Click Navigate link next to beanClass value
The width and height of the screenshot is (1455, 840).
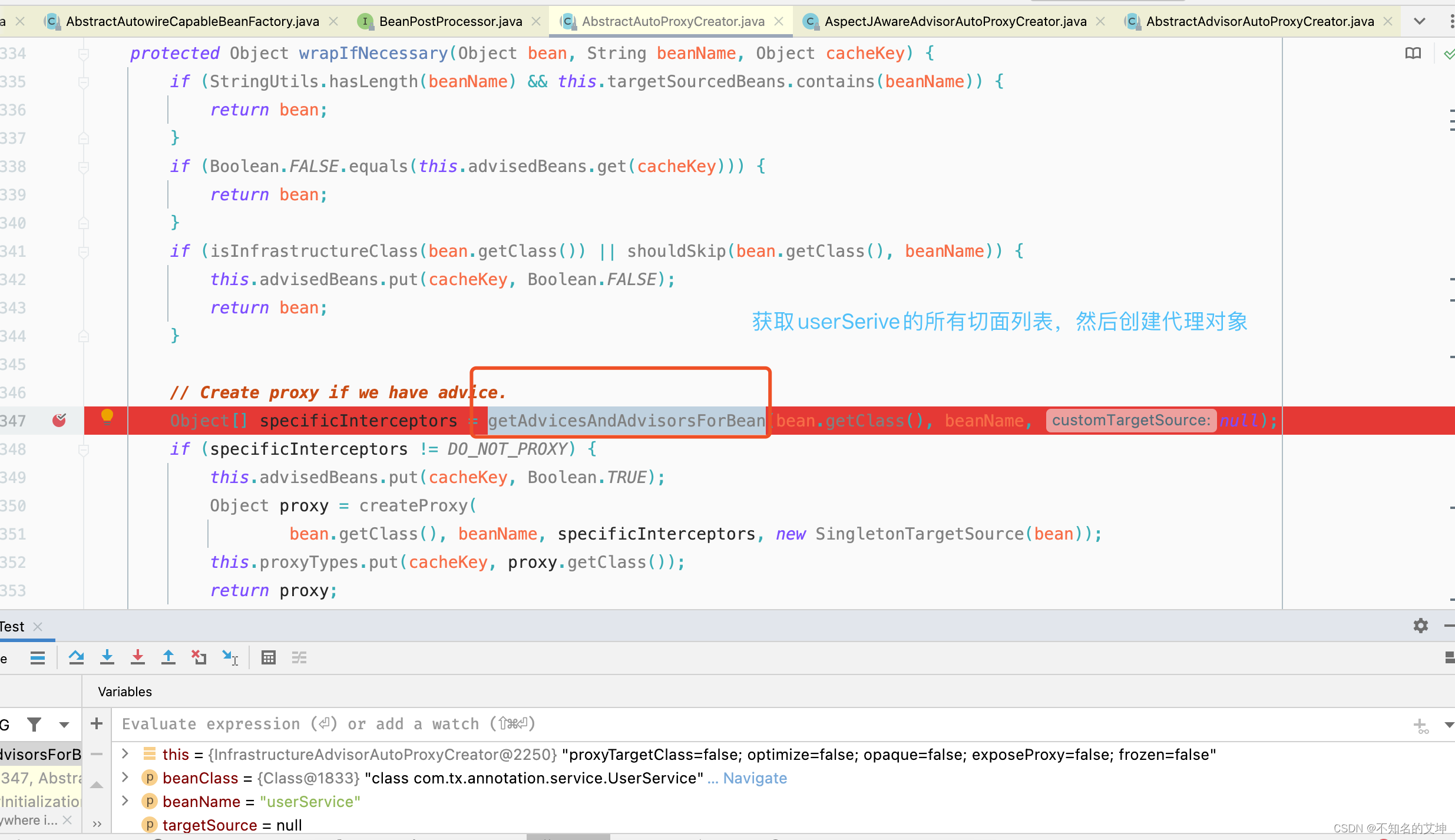[x=756, y=778]
